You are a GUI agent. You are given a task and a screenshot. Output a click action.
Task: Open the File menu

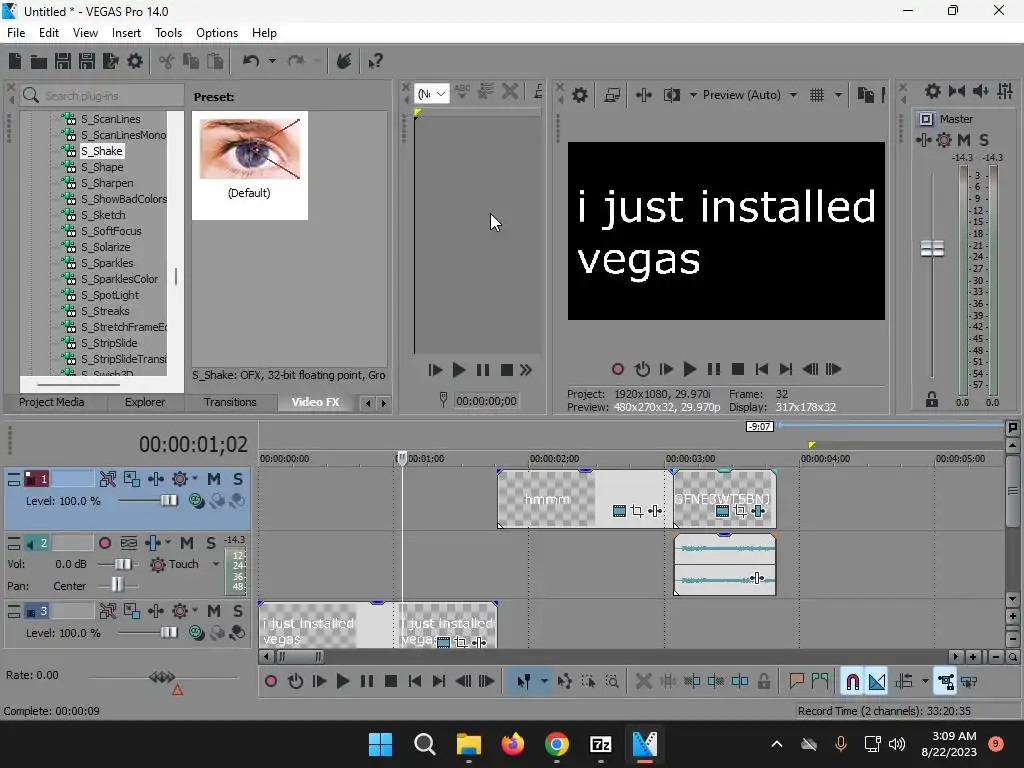[x=16, y=33]
